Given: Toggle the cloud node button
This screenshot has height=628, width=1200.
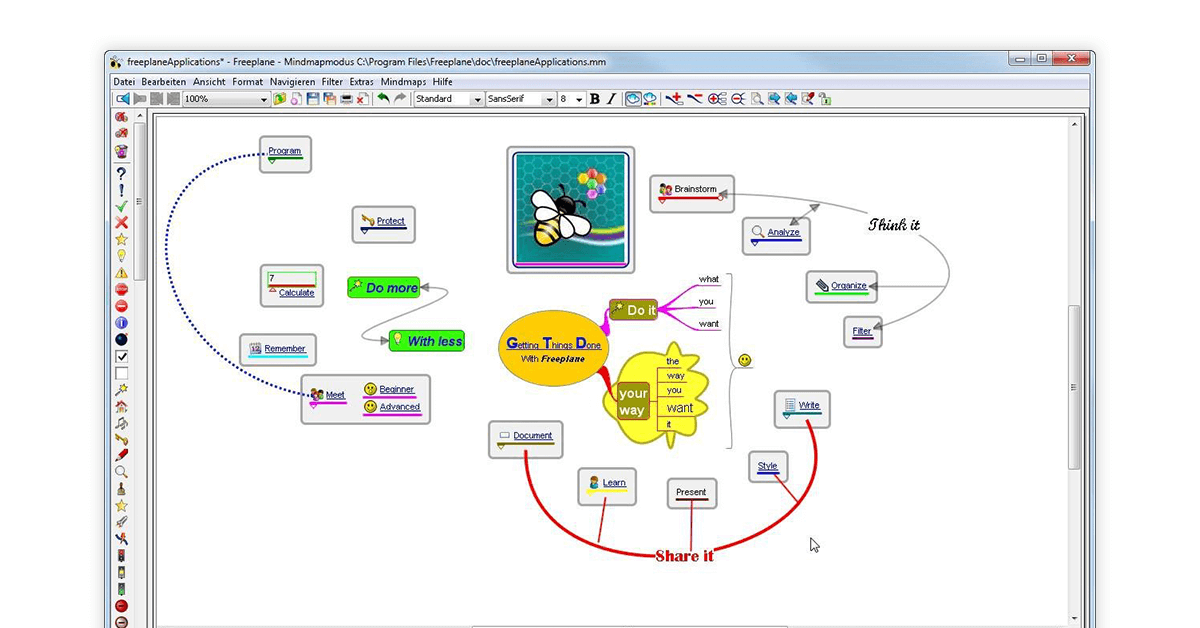Looking at the screenshot, I should [633, 99].
